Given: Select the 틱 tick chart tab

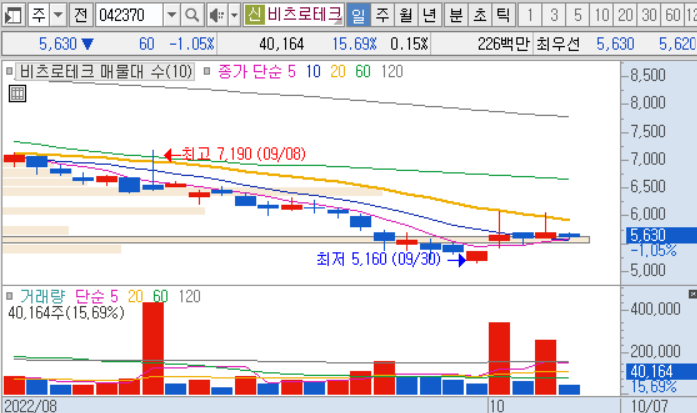Looking at the screenshot, I should (504, 15).
